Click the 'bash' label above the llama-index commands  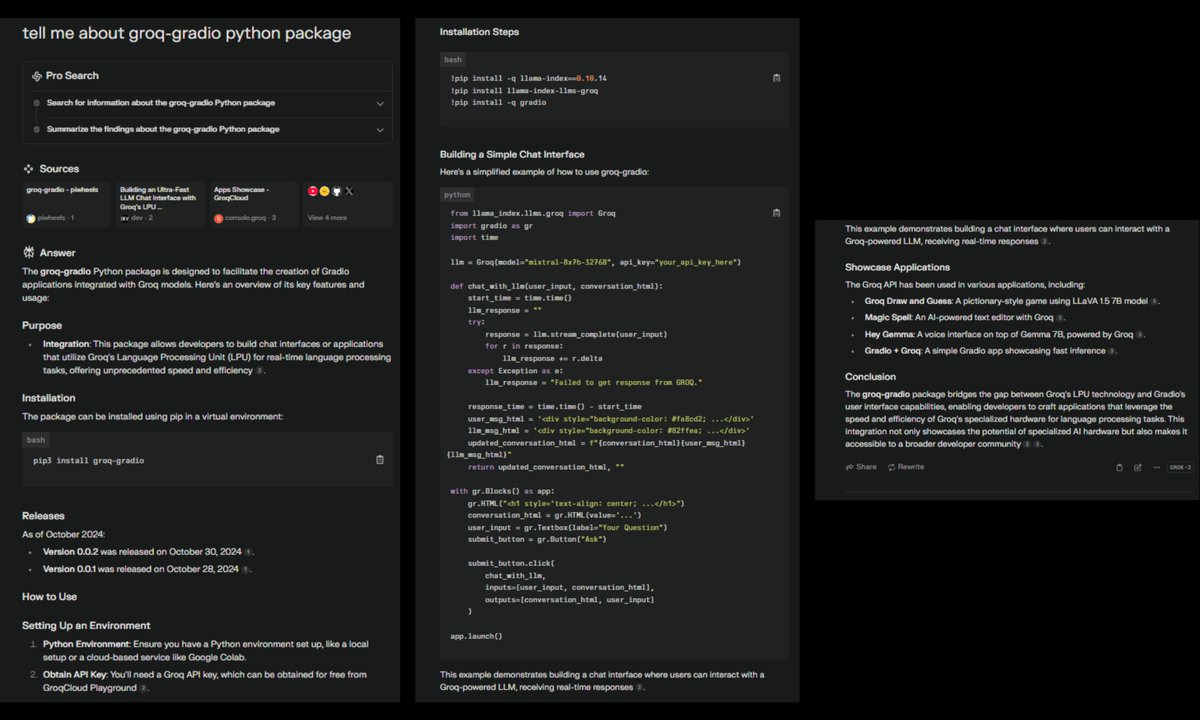tap(453, 60)
